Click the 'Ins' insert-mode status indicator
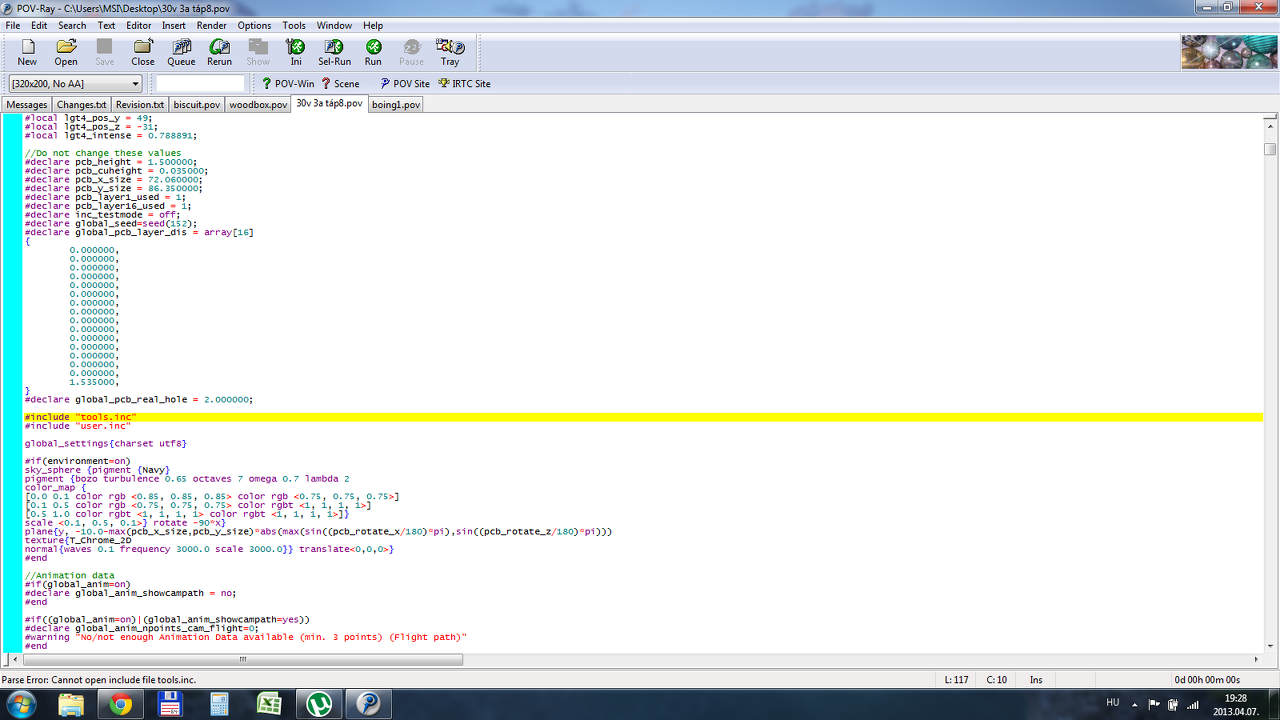Viewport: 1280px width, 720px height. coord(1036,680)
